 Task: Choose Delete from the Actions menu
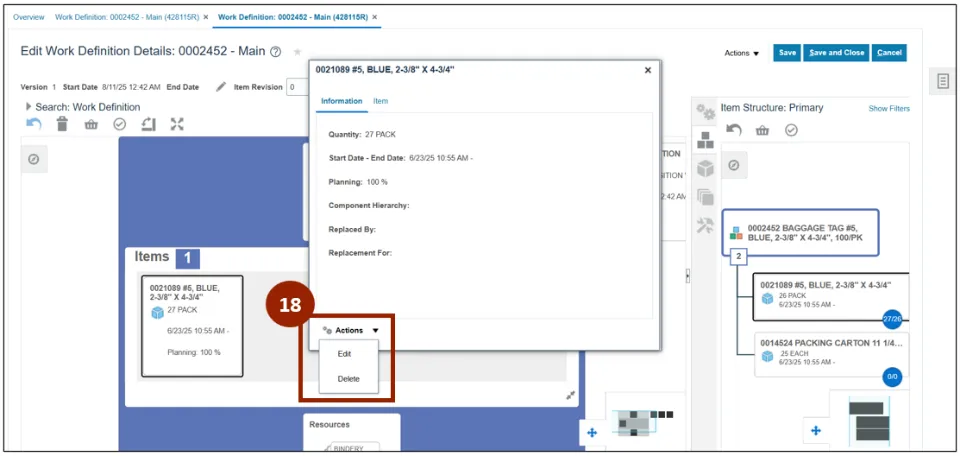pos(348,379)
